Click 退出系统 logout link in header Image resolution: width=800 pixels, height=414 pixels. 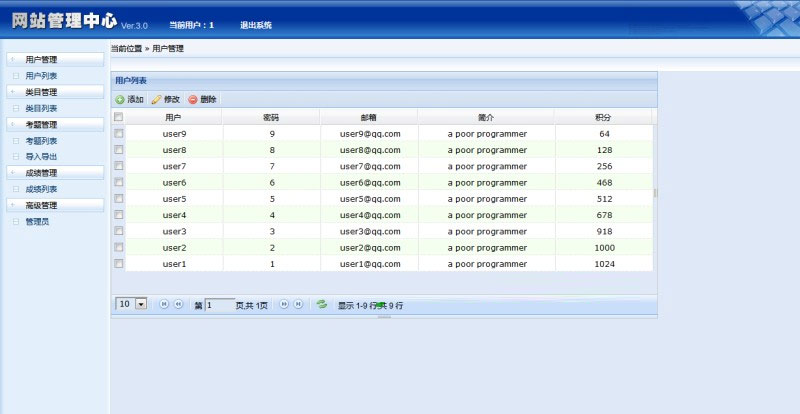tap(256, 25)
